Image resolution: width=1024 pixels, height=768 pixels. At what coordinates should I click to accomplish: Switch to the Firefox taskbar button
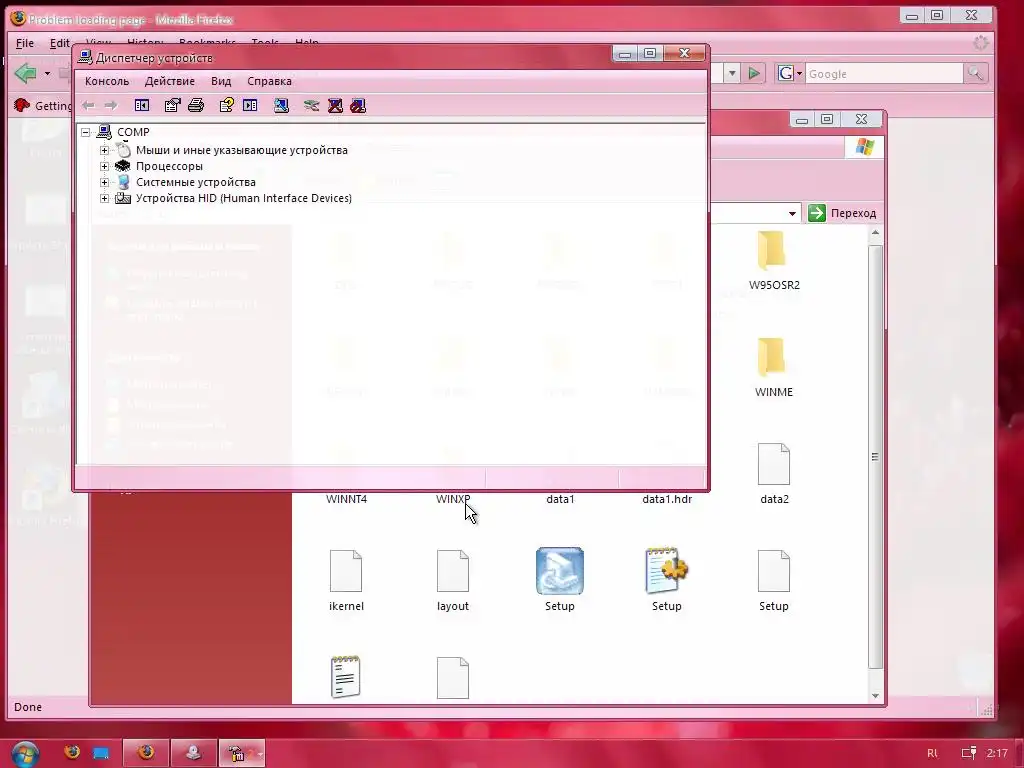click(146, 754)
